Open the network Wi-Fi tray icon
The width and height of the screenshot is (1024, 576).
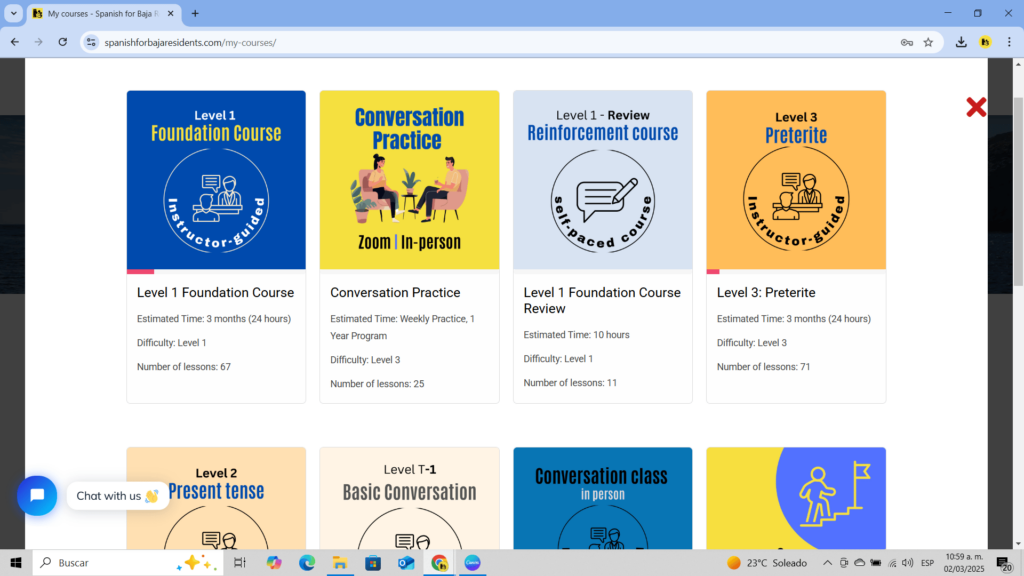tap(892, 562)
